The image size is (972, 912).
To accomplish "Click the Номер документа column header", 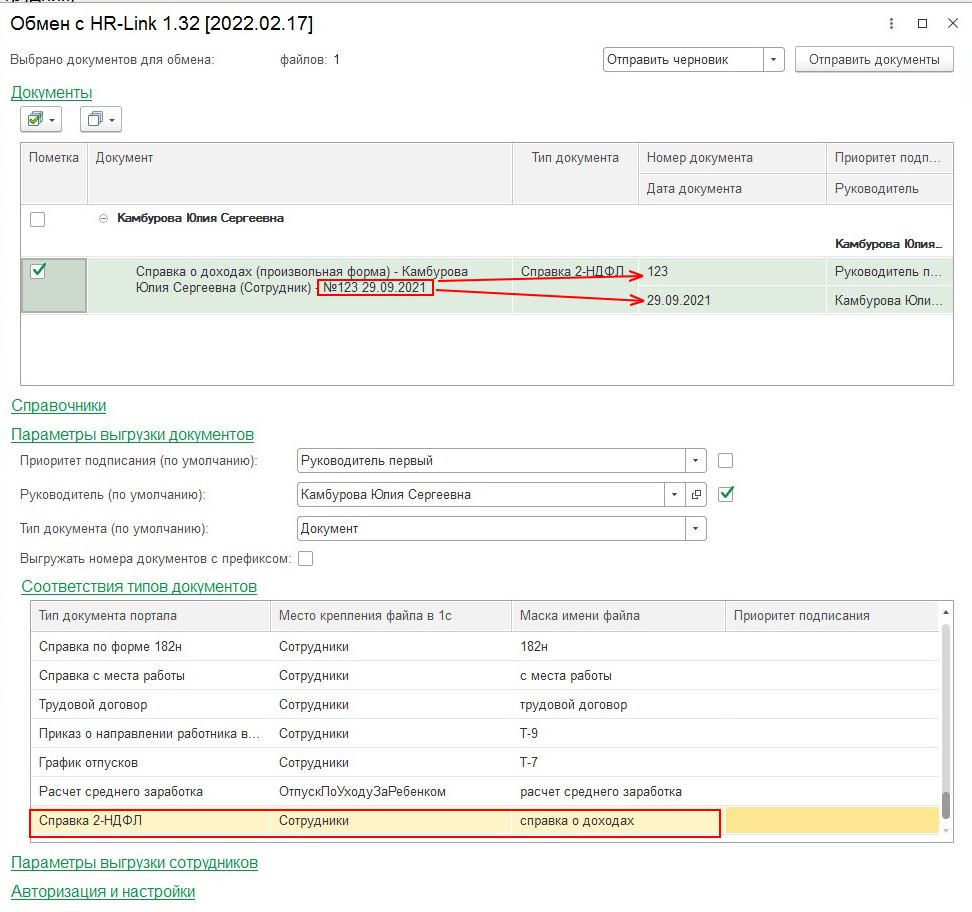I will (x=732, y=158).
